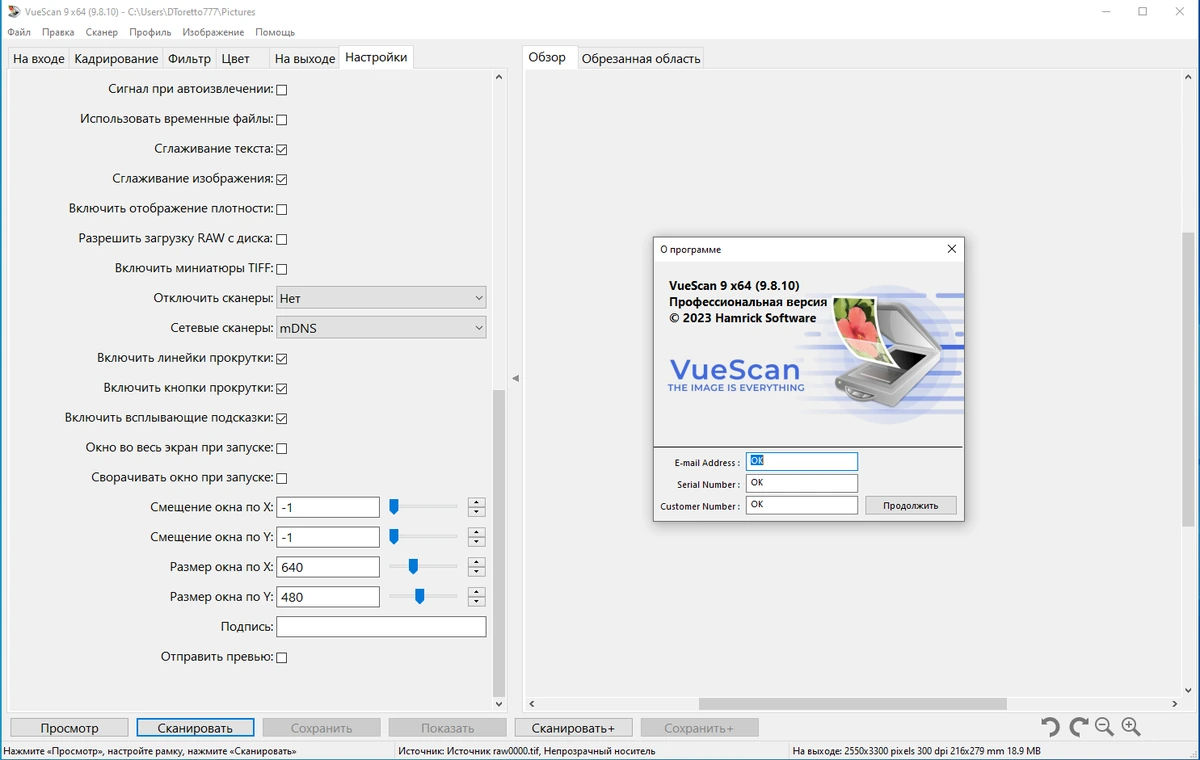Check Отправить превью checkbox
Image resolution: width=1200 pixels, height=760 pixels.
[x=281, y=658]
